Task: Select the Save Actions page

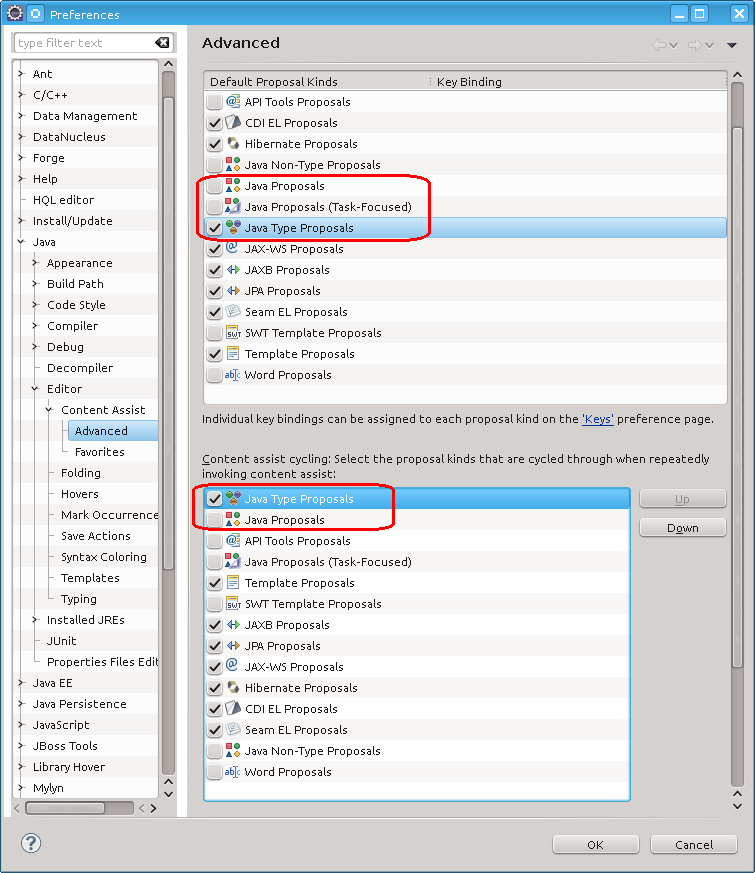Action: 96,536
